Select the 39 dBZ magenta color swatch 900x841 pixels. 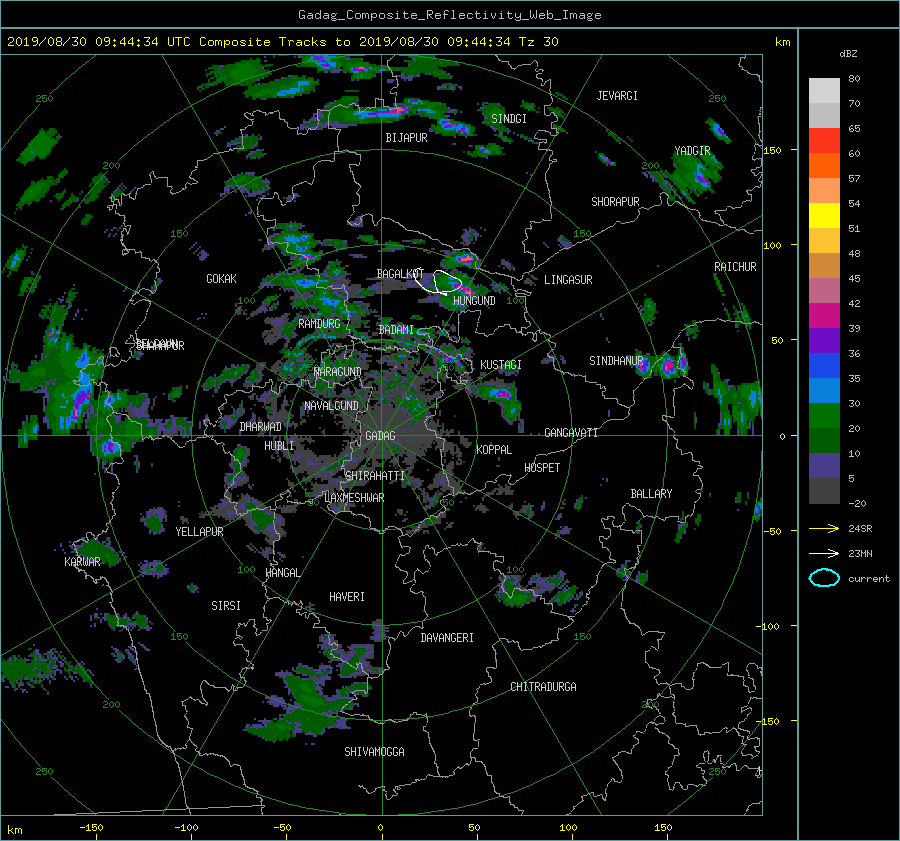point(824,316)
